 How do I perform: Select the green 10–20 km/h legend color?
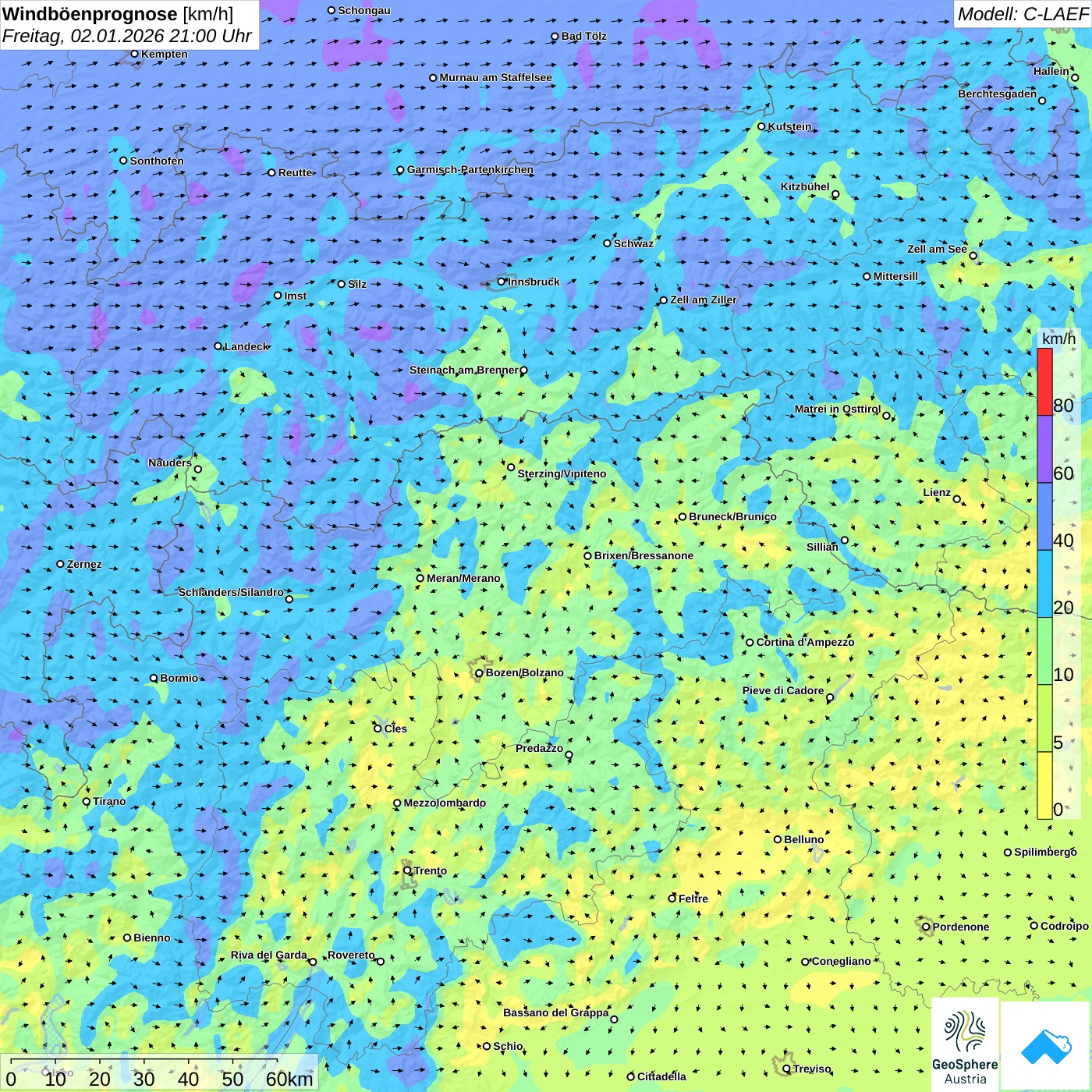(1044, 651)
